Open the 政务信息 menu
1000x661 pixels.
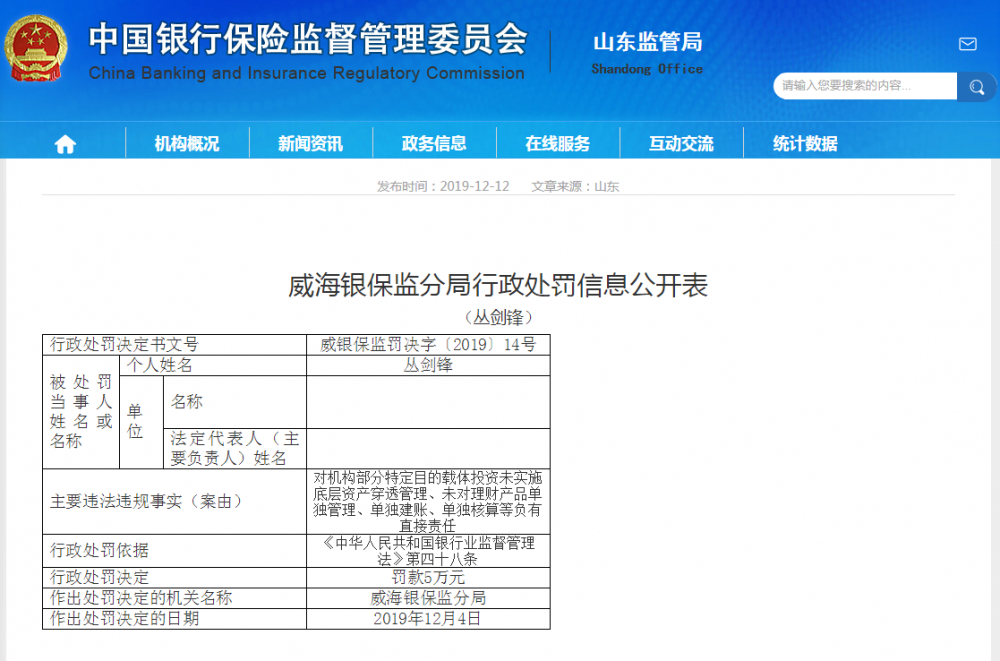click(x=434, y=143)
